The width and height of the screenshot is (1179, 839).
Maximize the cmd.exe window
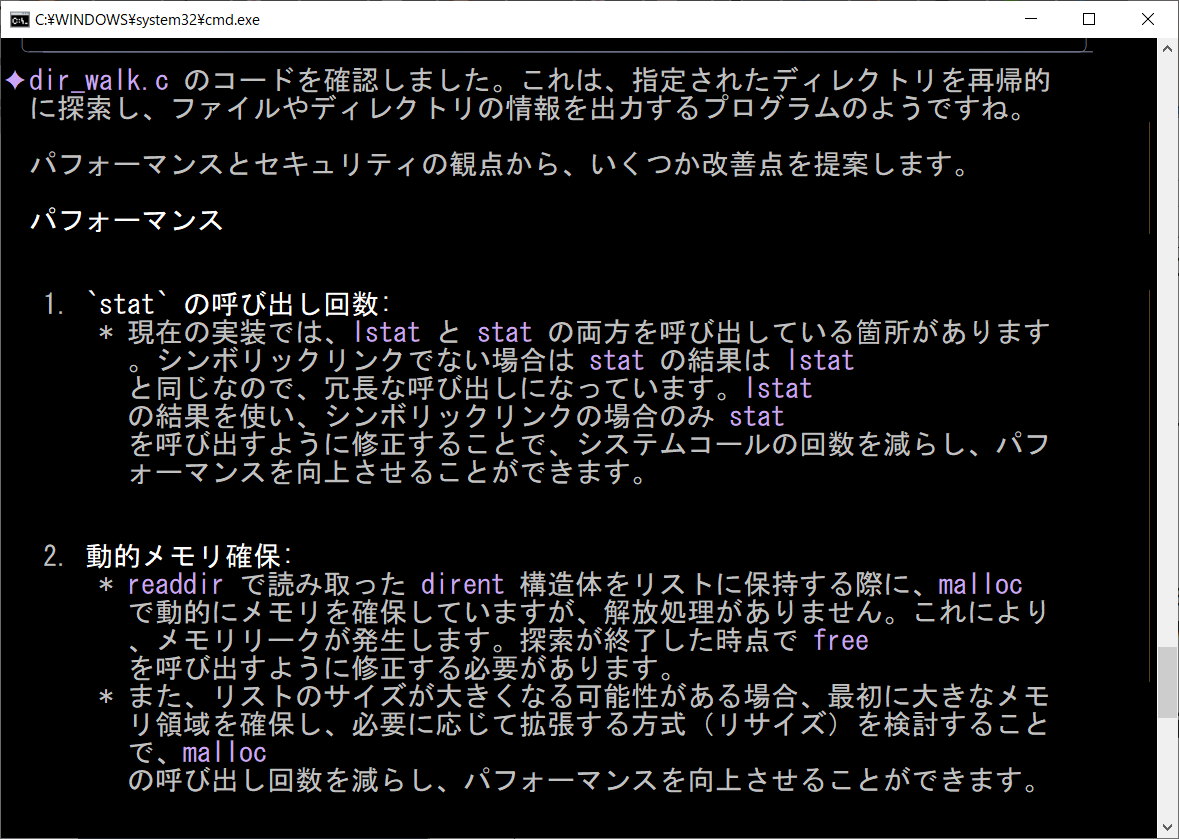[x=1089, y=19]
